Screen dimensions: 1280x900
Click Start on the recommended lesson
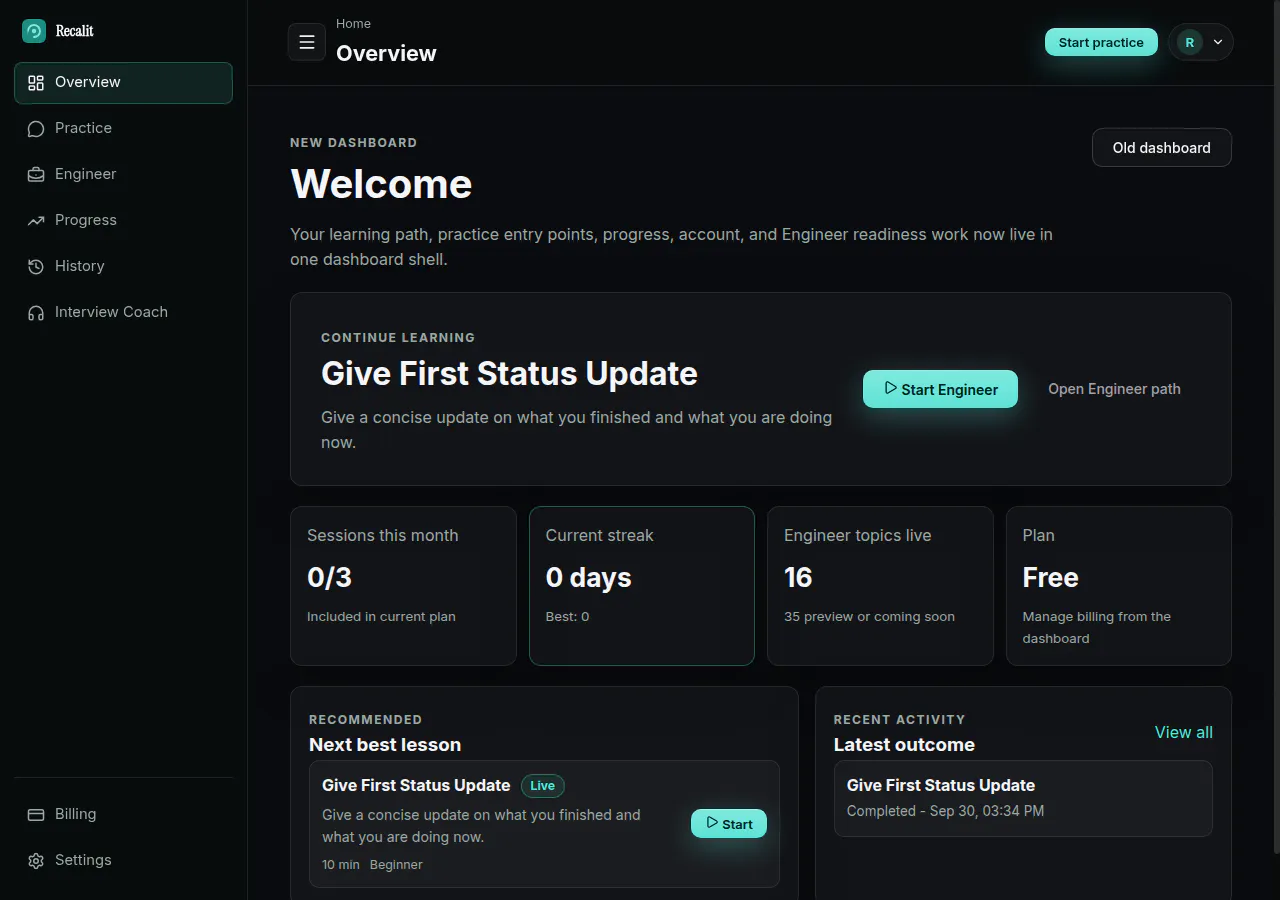[729, 824]
